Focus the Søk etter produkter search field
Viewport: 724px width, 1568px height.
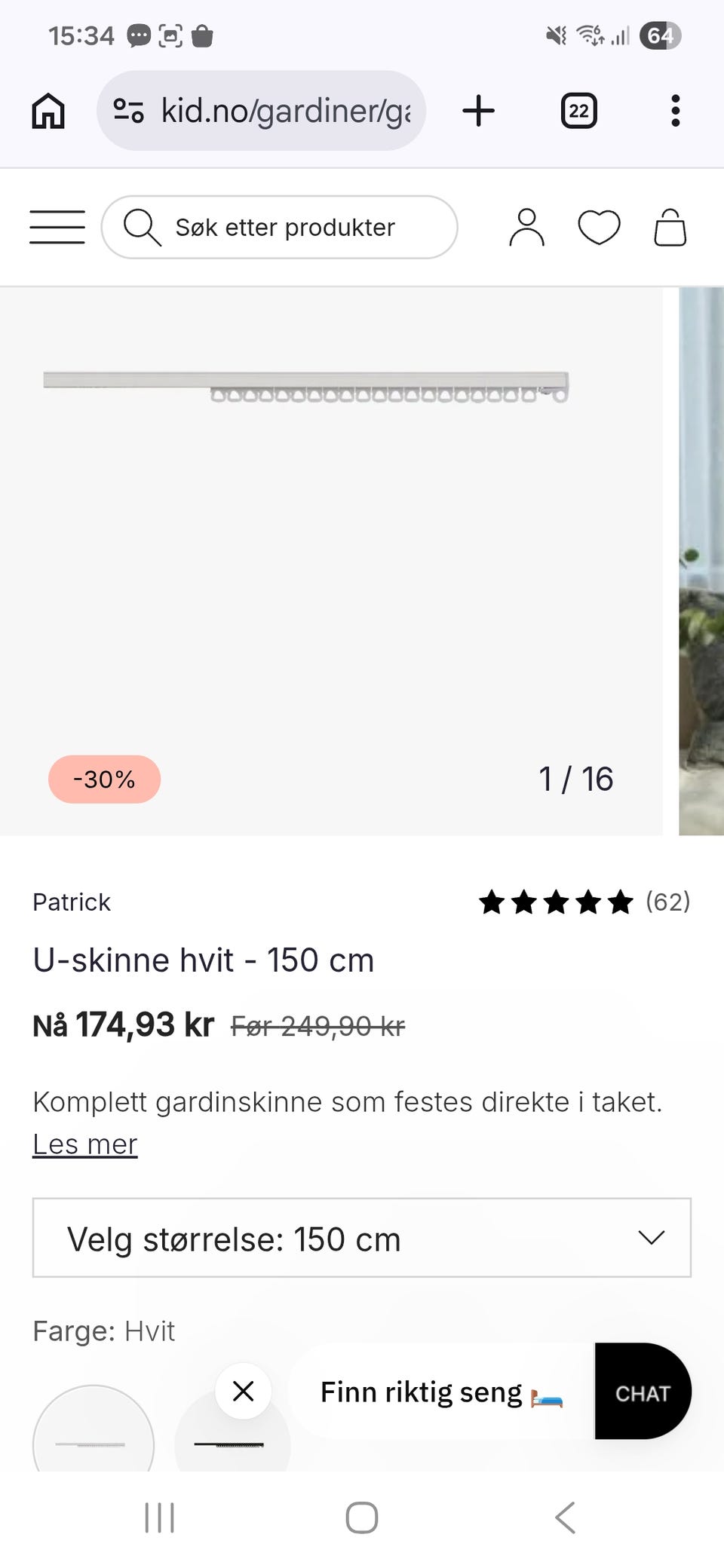pyautogui.click(x=285, y=227)
